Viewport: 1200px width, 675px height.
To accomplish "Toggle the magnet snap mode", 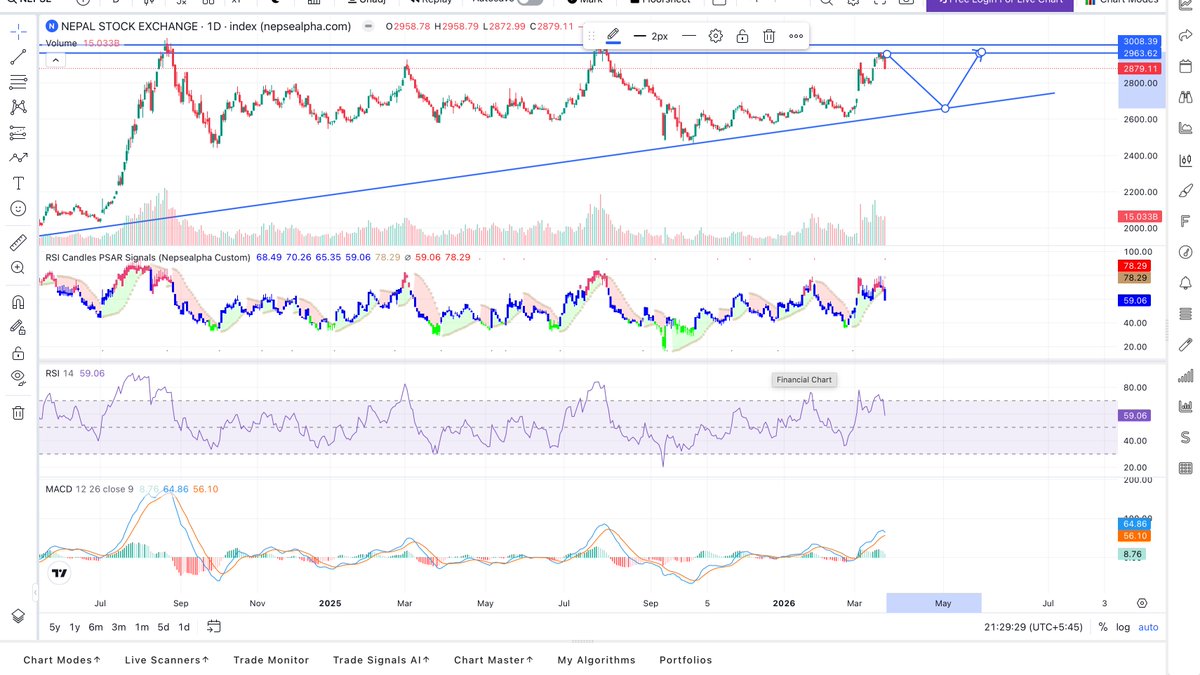I will (18, 302).
